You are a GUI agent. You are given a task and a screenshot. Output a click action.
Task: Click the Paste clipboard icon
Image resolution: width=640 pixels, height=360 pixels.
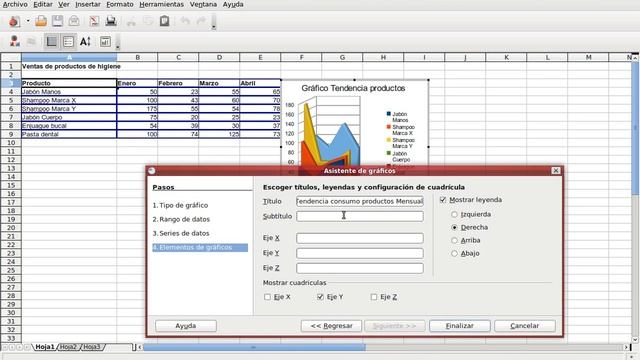coord(164,21)
